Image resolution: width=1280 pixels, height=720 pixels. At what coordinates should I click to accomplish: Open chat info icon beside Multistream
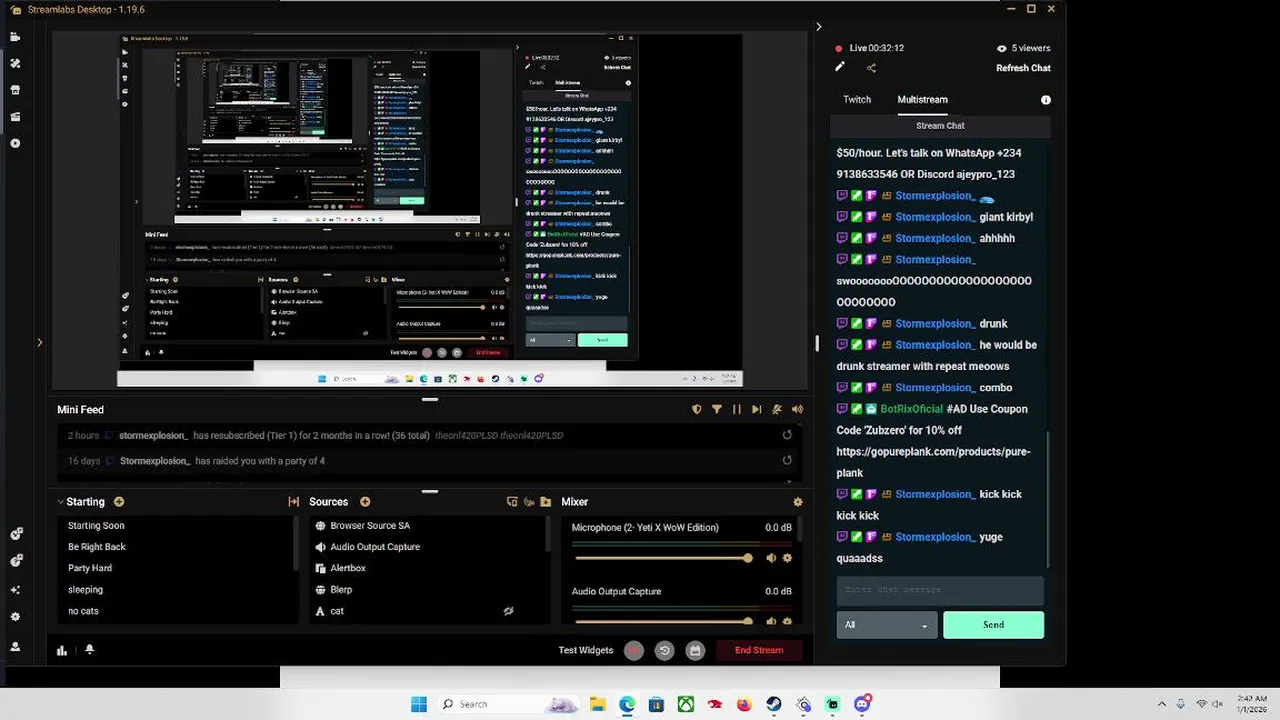1046,100
